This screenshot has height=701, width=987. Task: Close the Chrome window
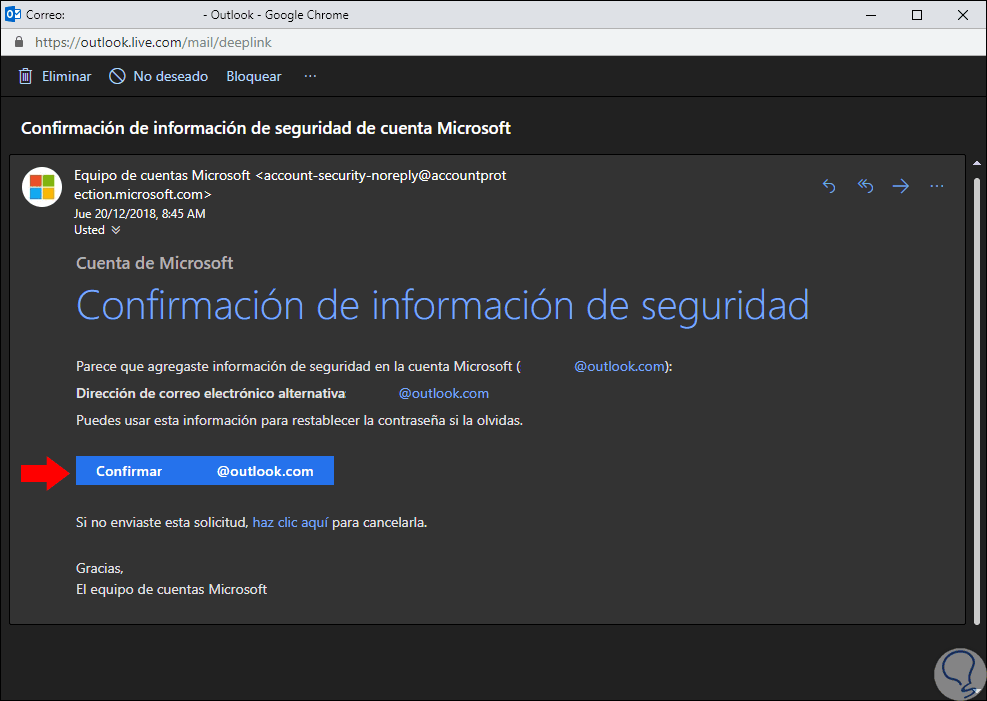[x=962, y=15]
